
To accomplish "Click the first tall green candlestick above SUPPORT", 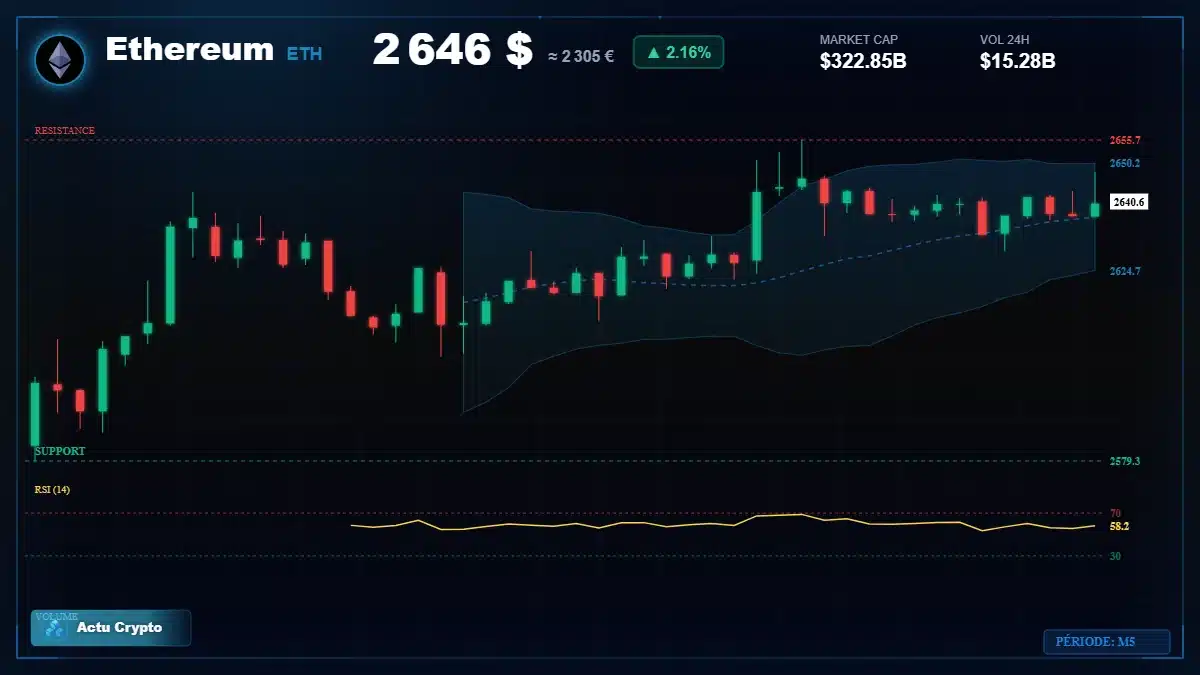I will tap(35, 414).
